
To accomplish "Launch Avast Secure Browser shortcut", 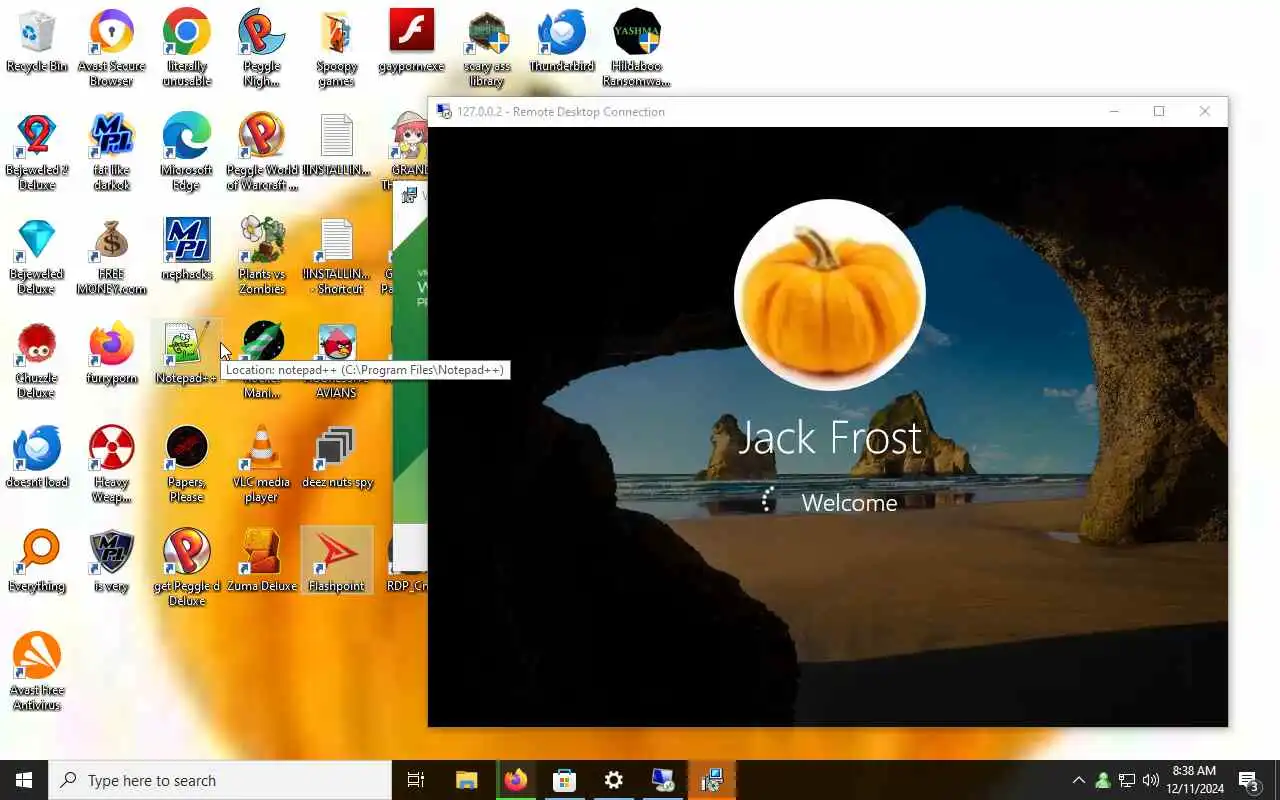I will [x=111, y=48].
